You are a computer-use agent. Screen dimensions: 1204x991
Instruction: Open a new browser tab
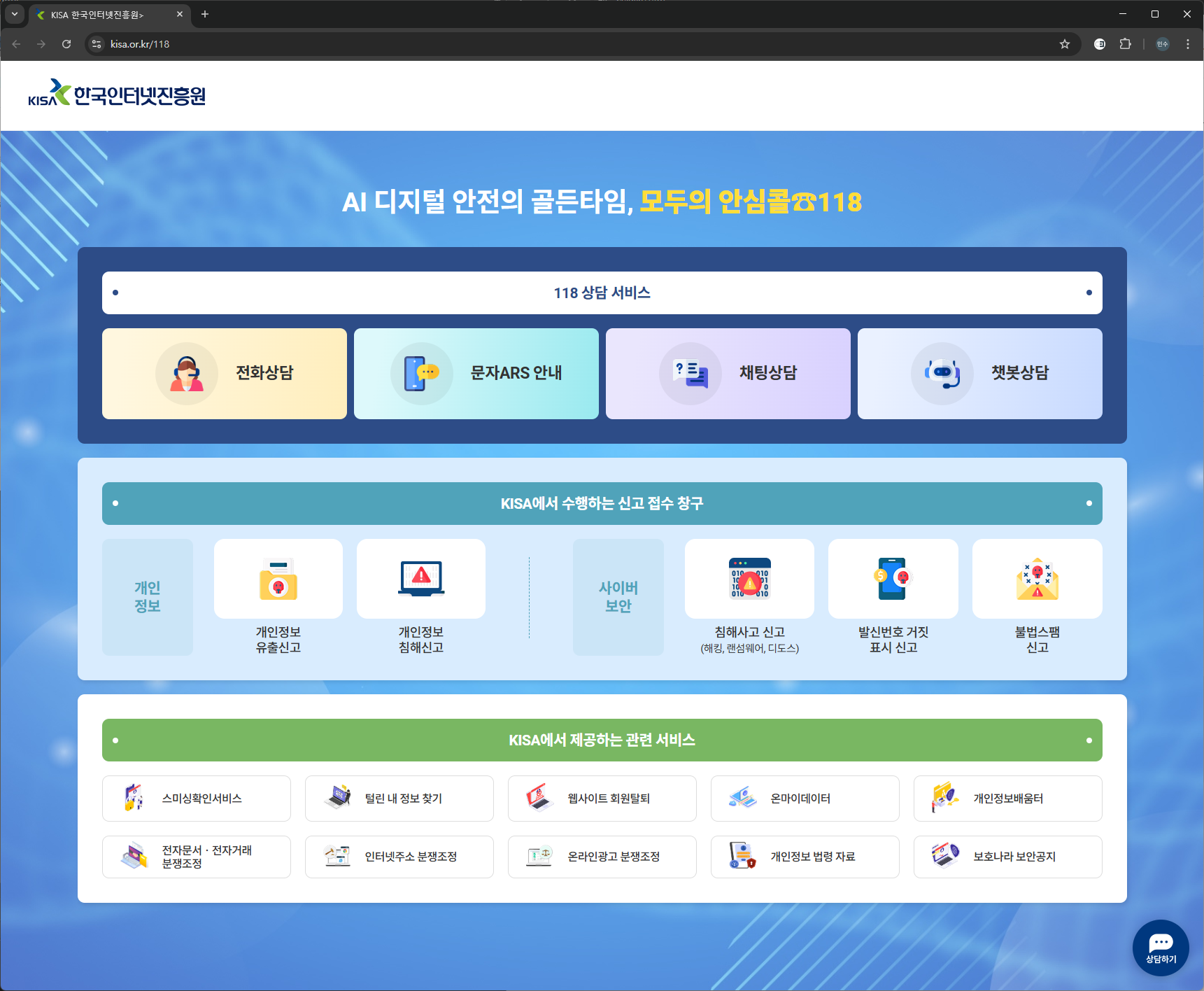point(205,14)
